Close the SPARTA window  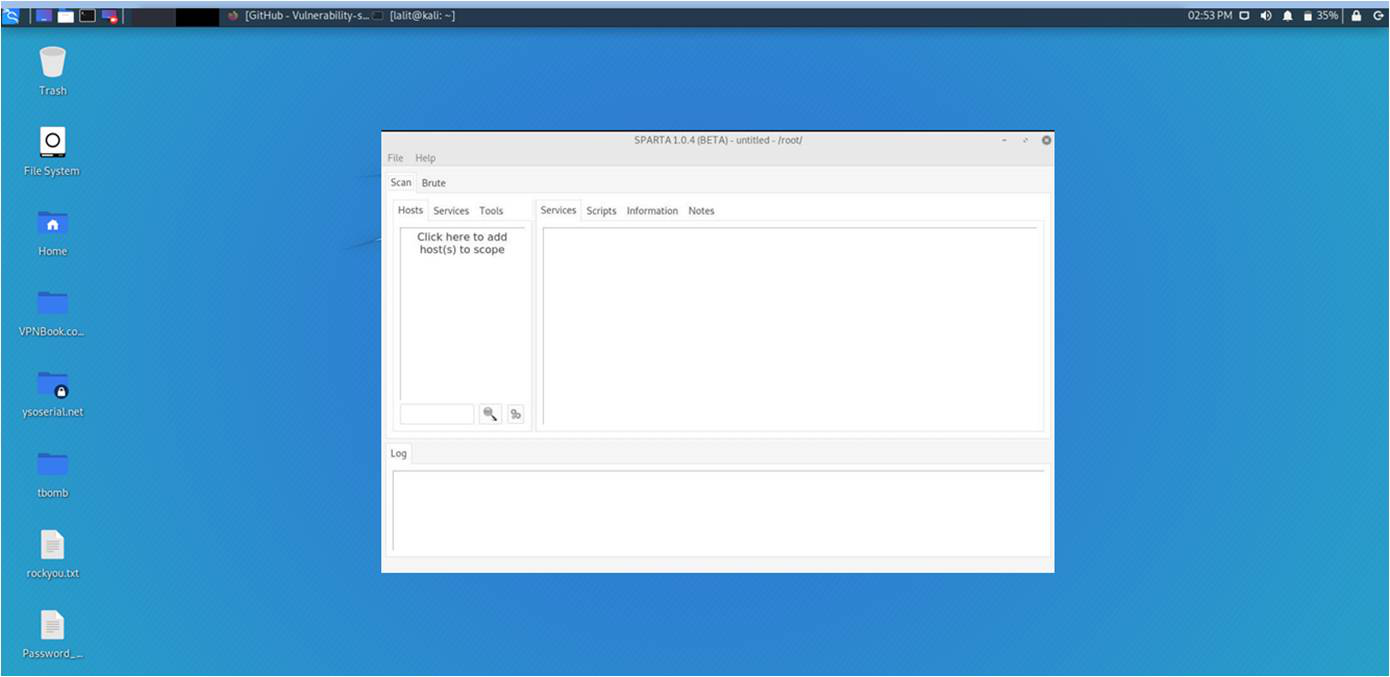1046,140
